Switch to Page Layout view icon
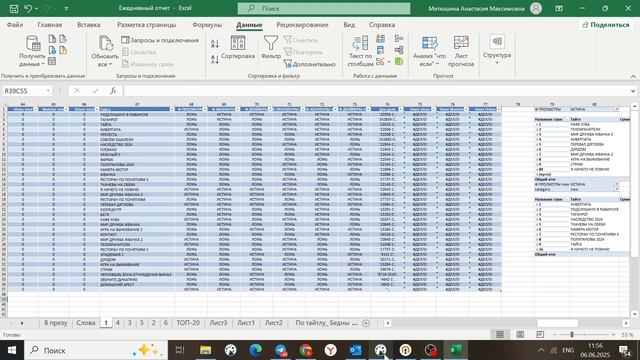 (x=520, y=334)
